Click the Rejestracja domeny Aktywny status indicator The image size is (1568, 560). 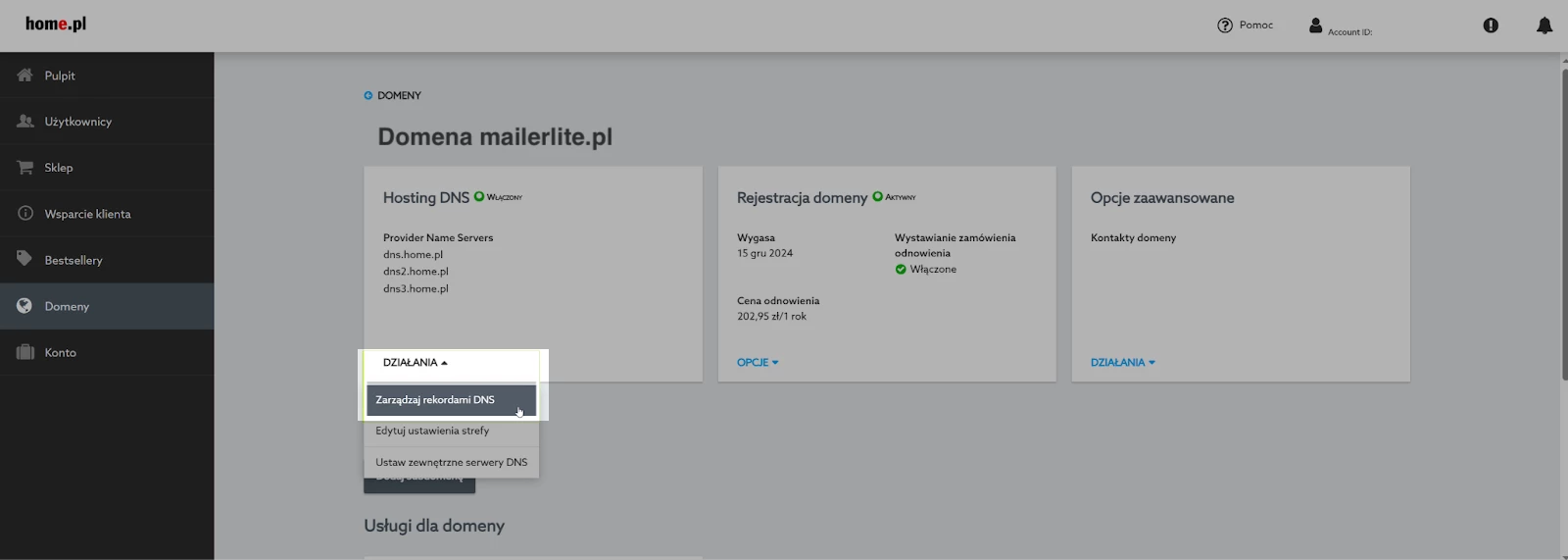pos(878,196)
